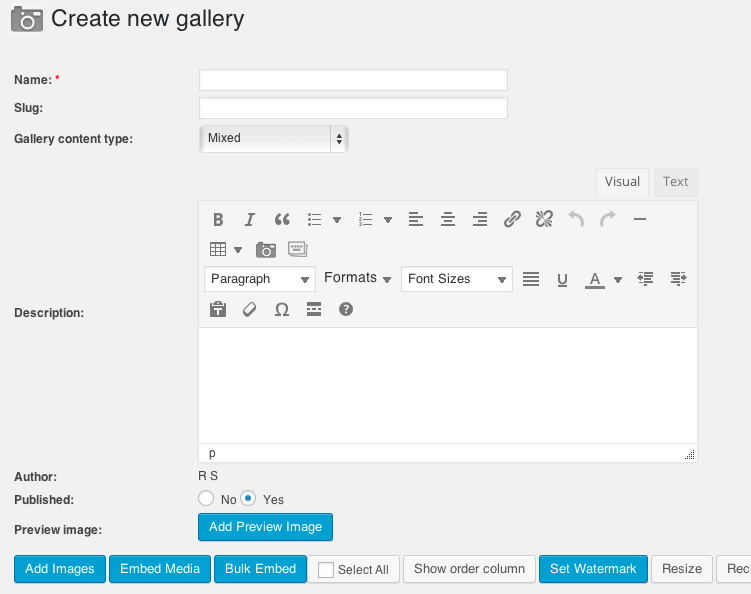The height and width of the screenshot is (594, 751).
Task: Insert a horizontal line
Action: (640, 220)
